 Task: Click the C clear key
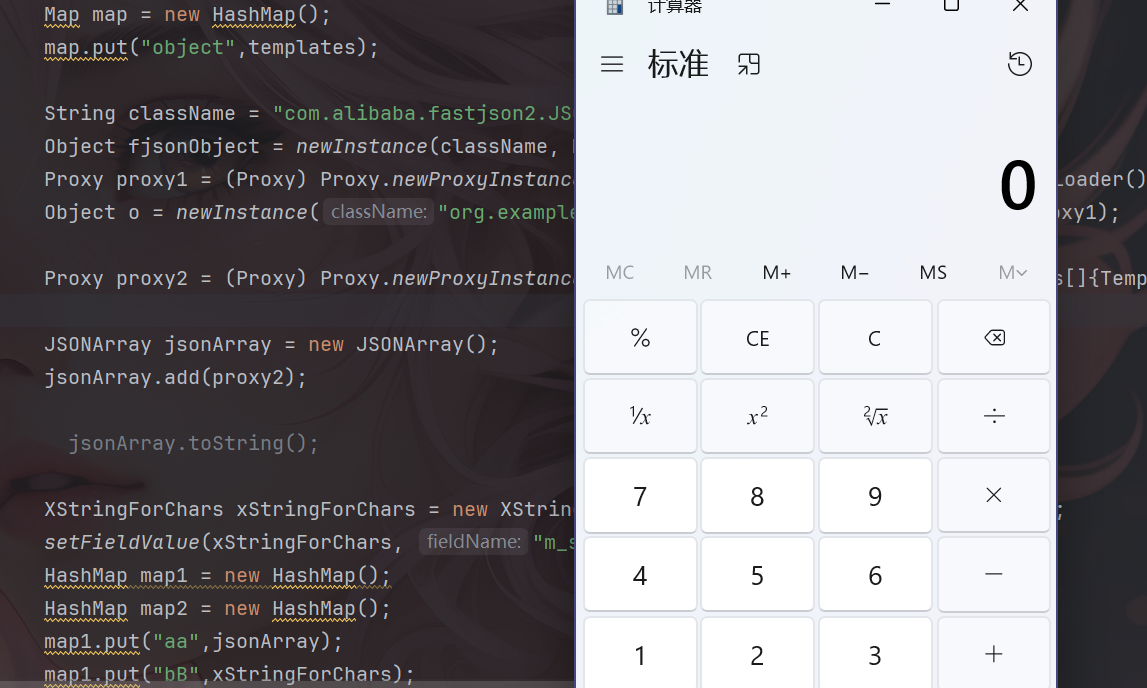875,338
